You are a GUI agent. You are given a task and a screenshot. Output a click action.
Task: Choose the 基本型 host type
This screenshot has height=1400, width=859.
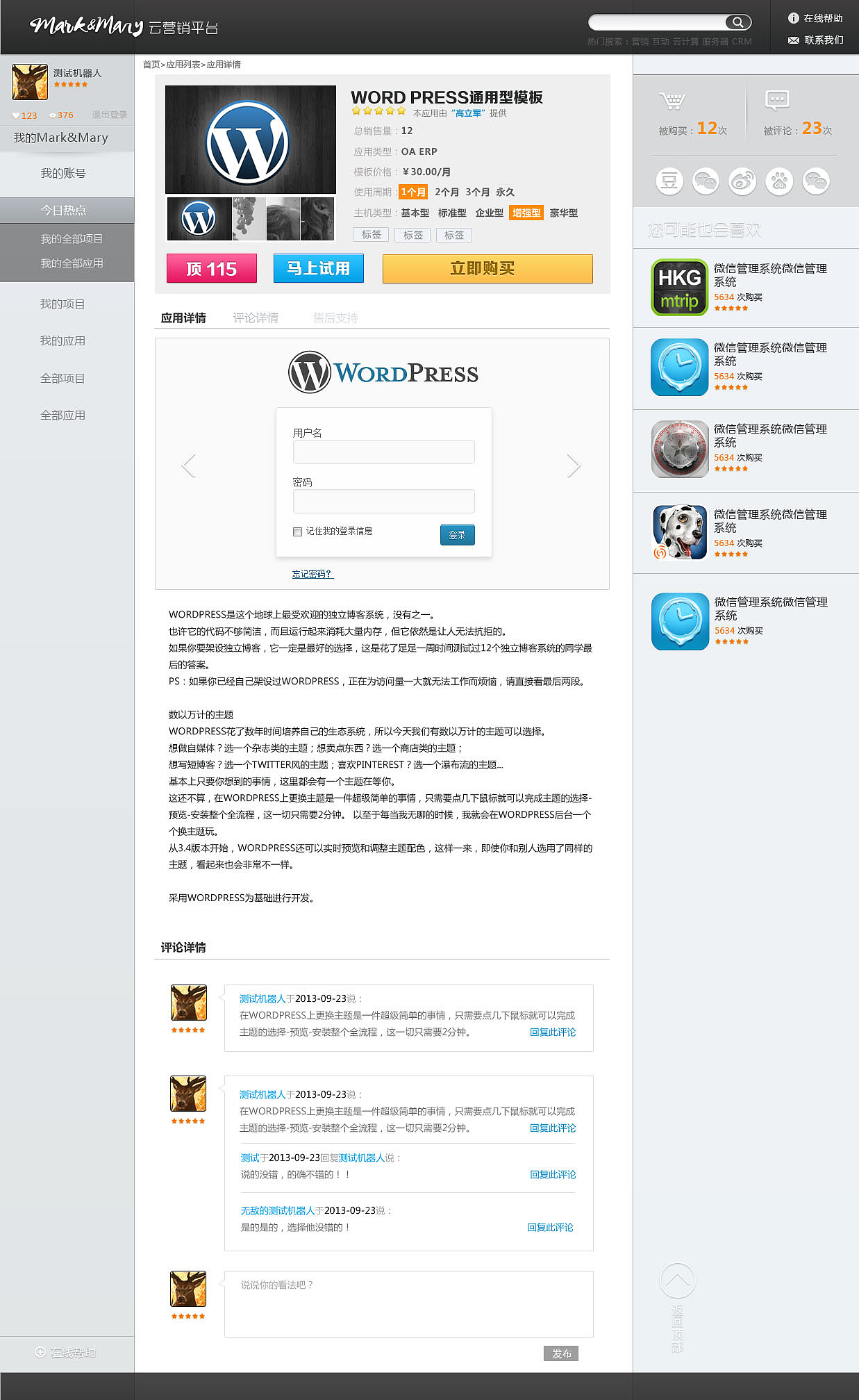point(415,213)
